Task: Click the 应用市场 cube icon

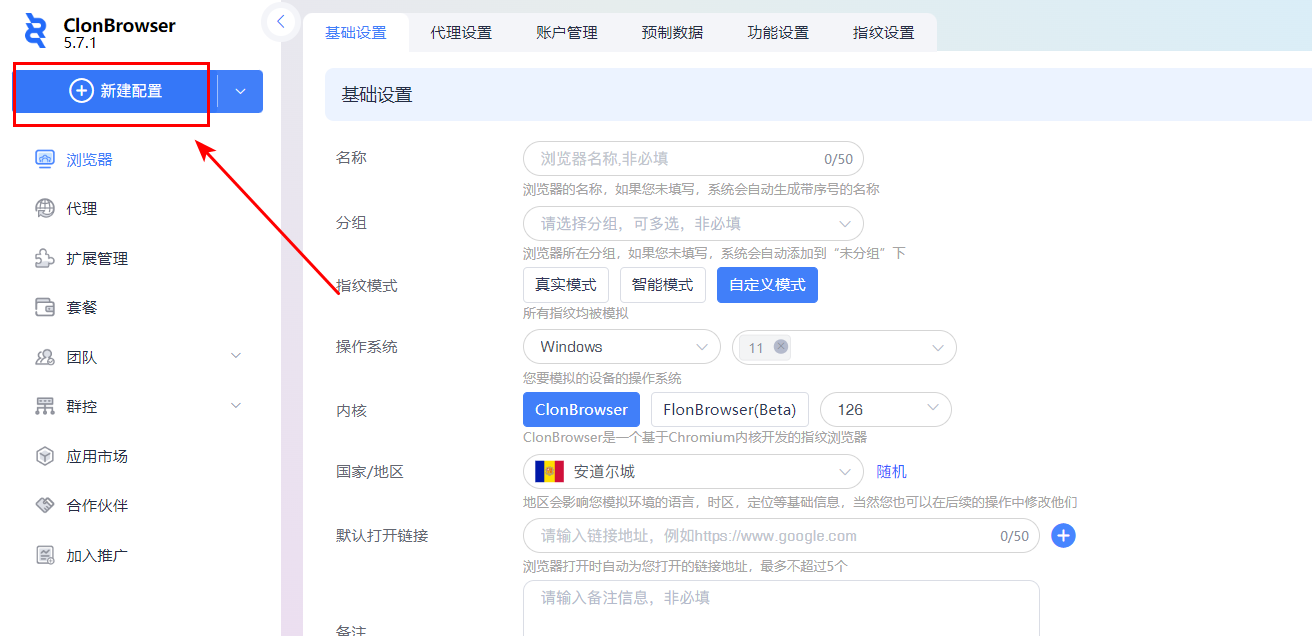Action: coord(45,456)
